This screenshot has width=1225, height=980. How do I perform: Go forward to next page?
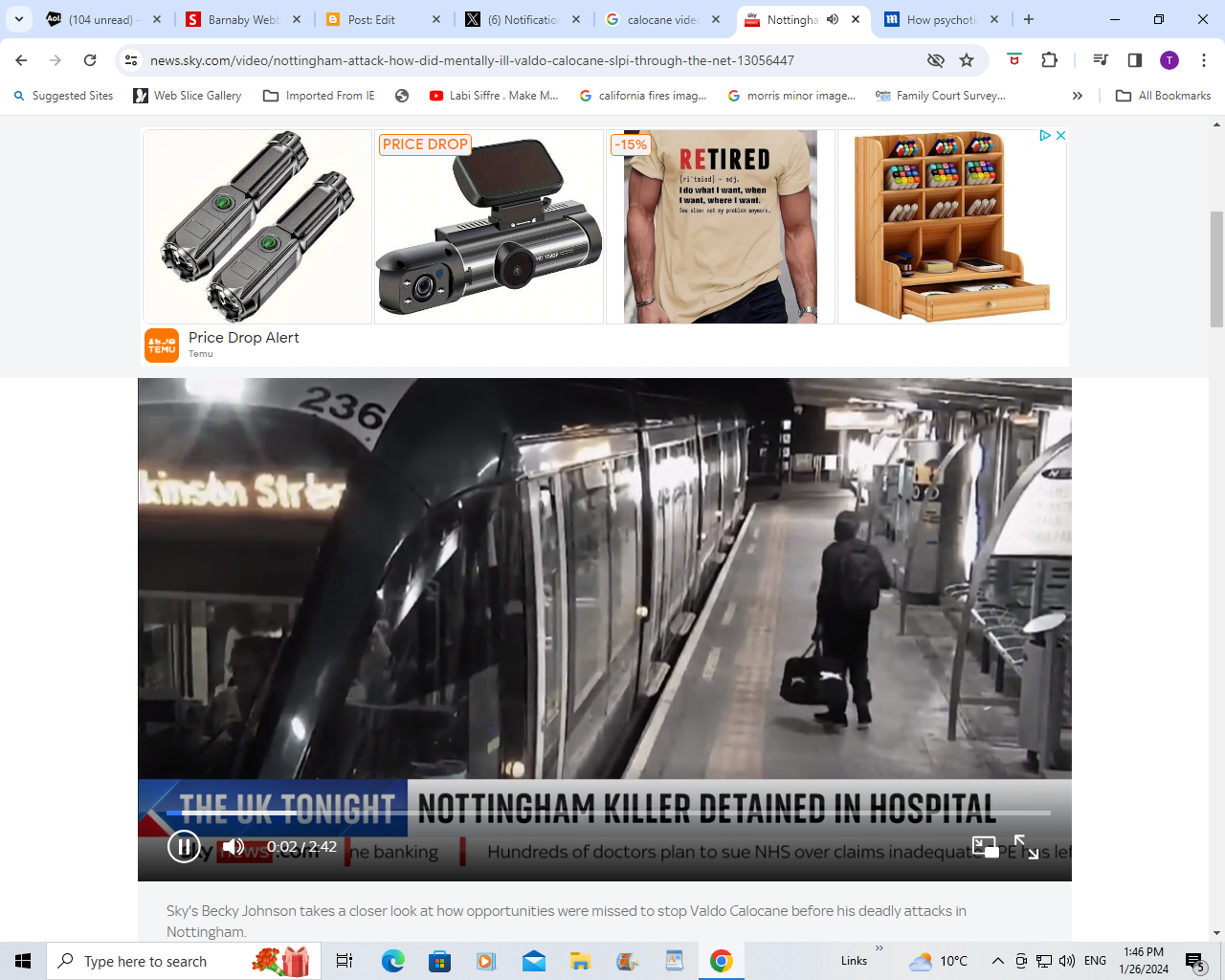click(56, 60)
